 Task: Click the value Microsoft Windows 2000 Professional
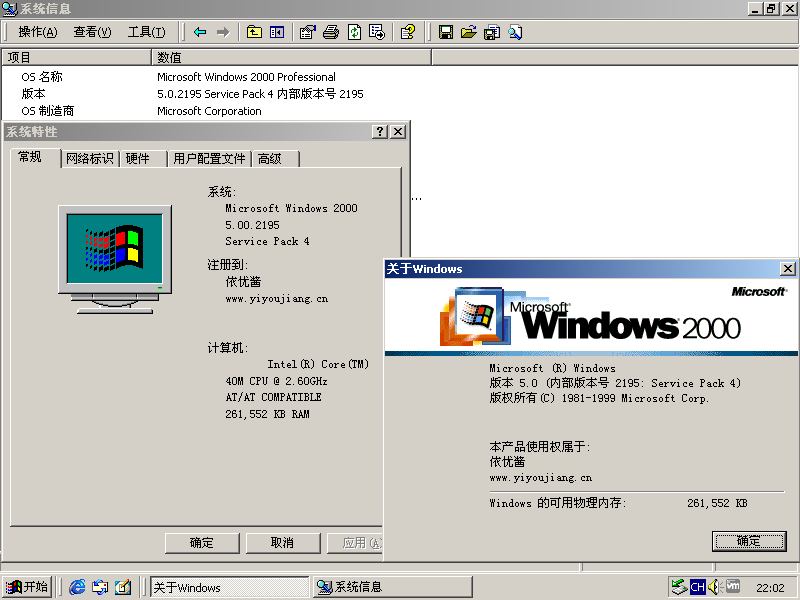[246, 77]
